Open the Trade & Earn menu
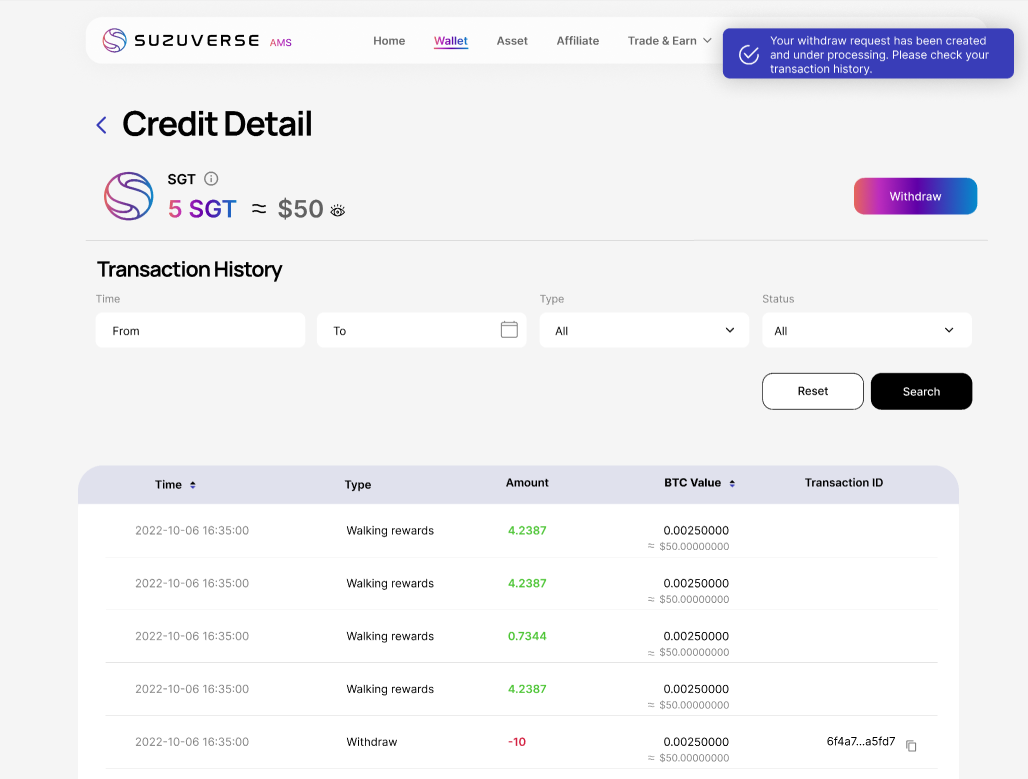The image size is (1028, 779). click(x=669, y=41)
